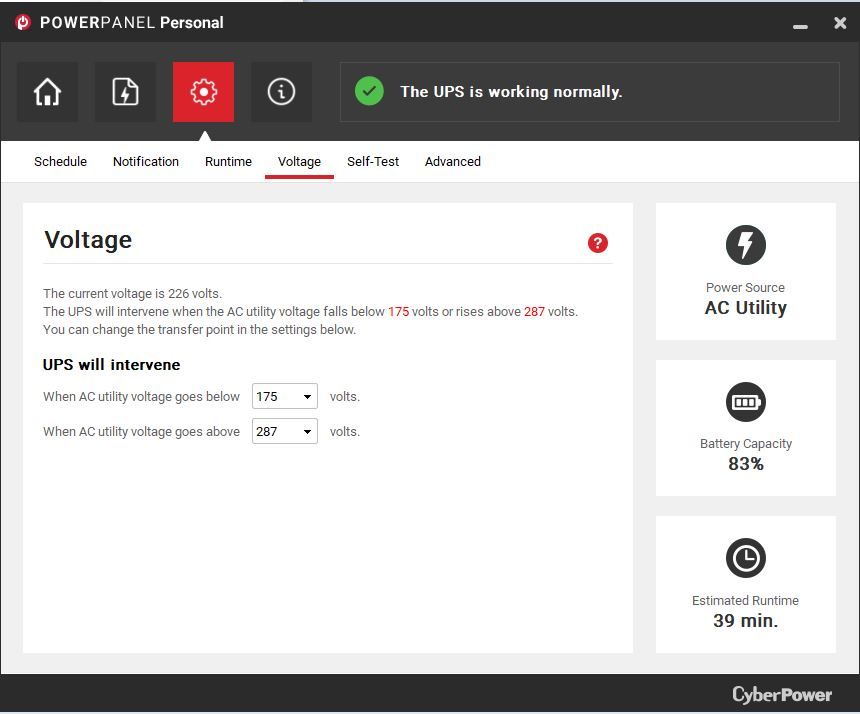Minimize the PowerPanel Personal window

coord(800,26)
